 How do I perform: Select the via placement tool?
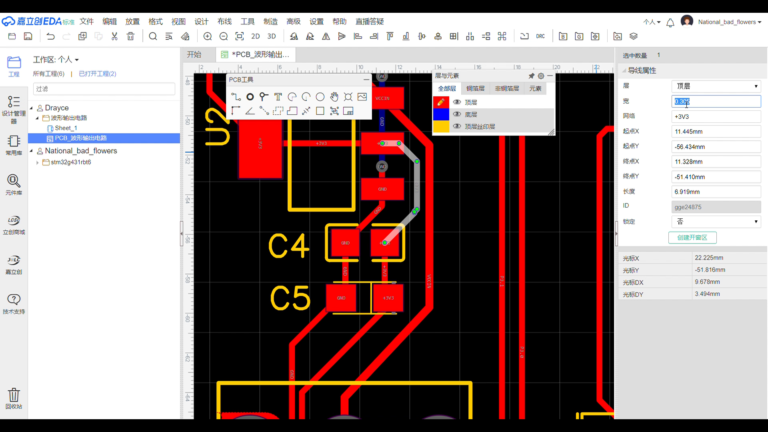(x=250, y=97)
